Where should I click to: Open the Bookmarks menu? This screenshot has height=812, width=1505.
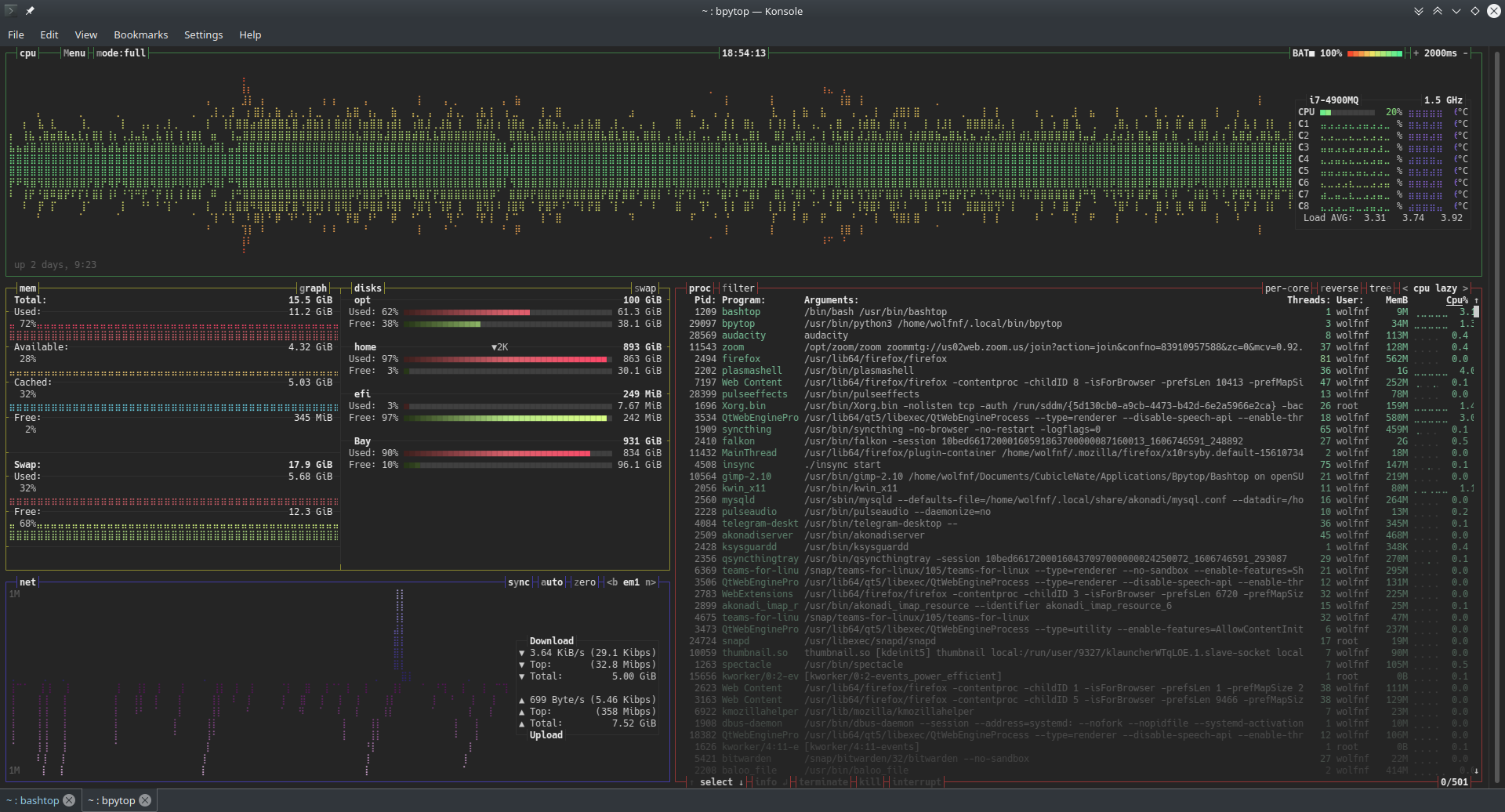point(141,34)
